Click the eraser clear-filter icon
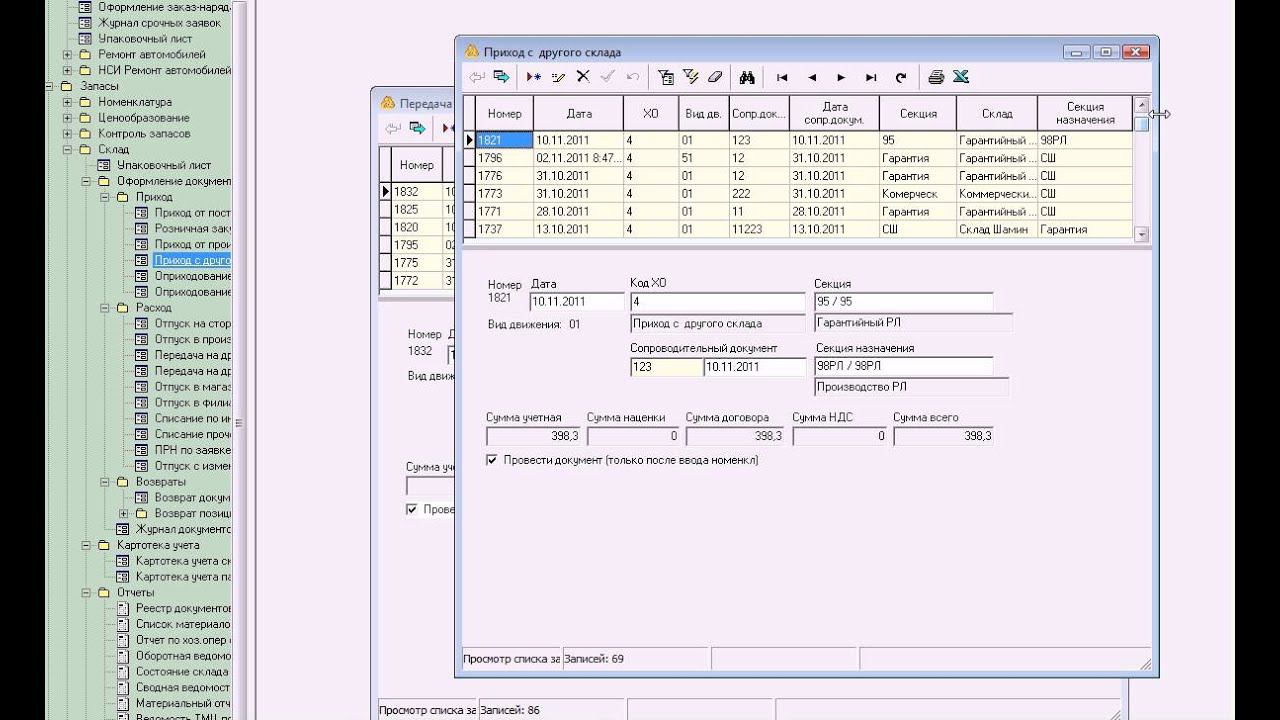The image size is (1280, 720). (x=714, y=77)
